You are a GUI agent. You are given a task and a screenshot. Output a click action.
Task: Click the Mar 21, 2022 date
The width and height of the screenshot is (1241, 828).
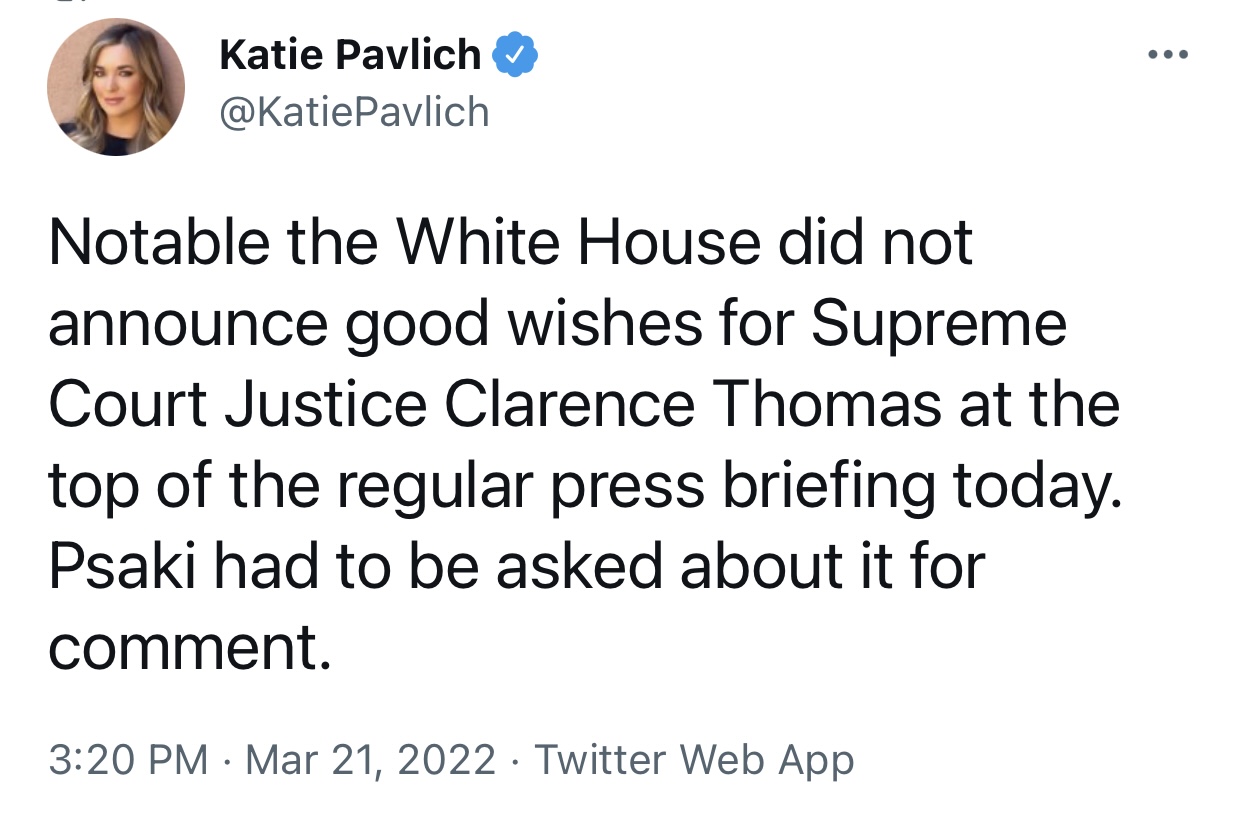coord(370,760)
